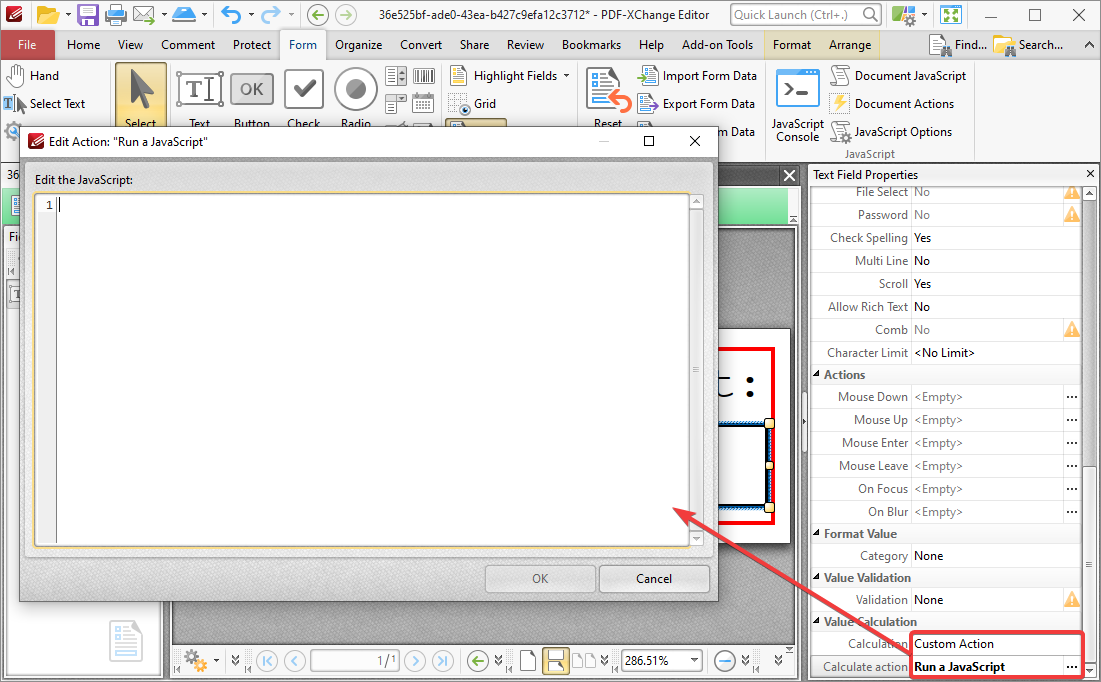Viewport: 1101px width, 682px height.
Task: Toggle full screen mode icon
Action: point(950,14)
